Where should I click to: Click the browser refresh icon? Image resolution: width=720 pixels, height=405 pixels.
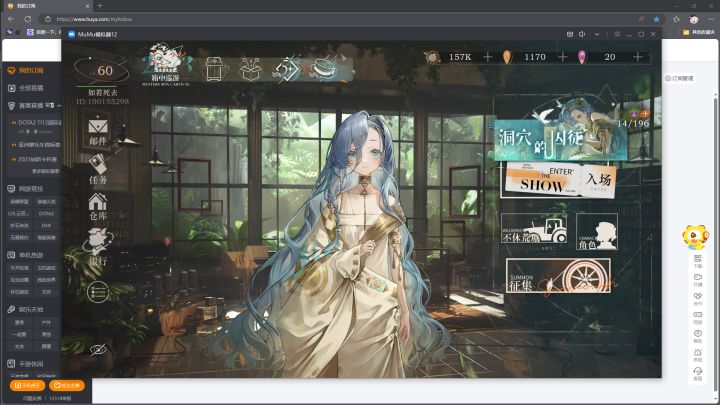point(28,19)
